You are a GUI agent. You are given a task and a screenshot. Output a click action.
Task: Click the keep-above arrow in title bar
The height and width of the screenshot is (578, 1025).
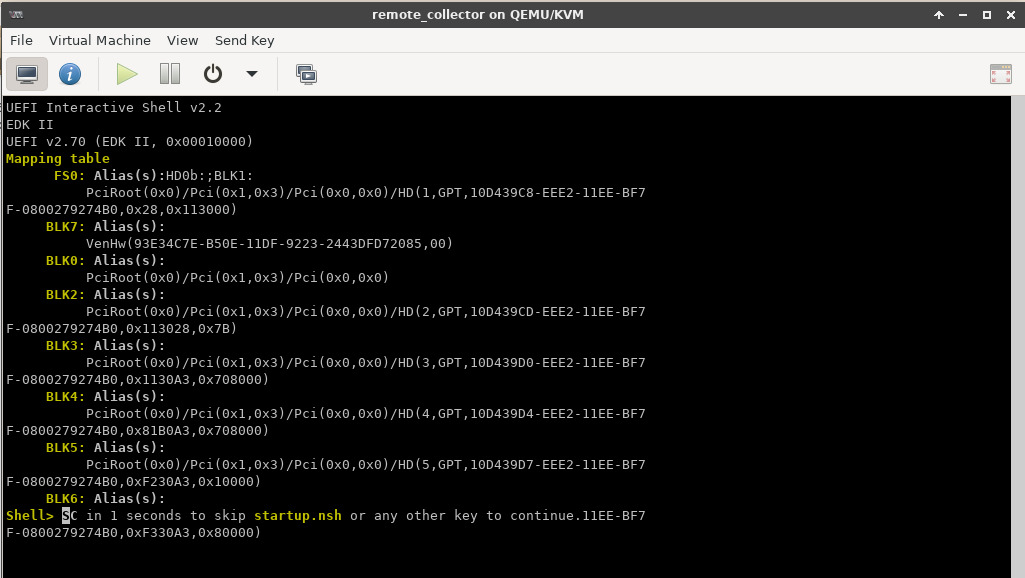click(x=939, y=14)
